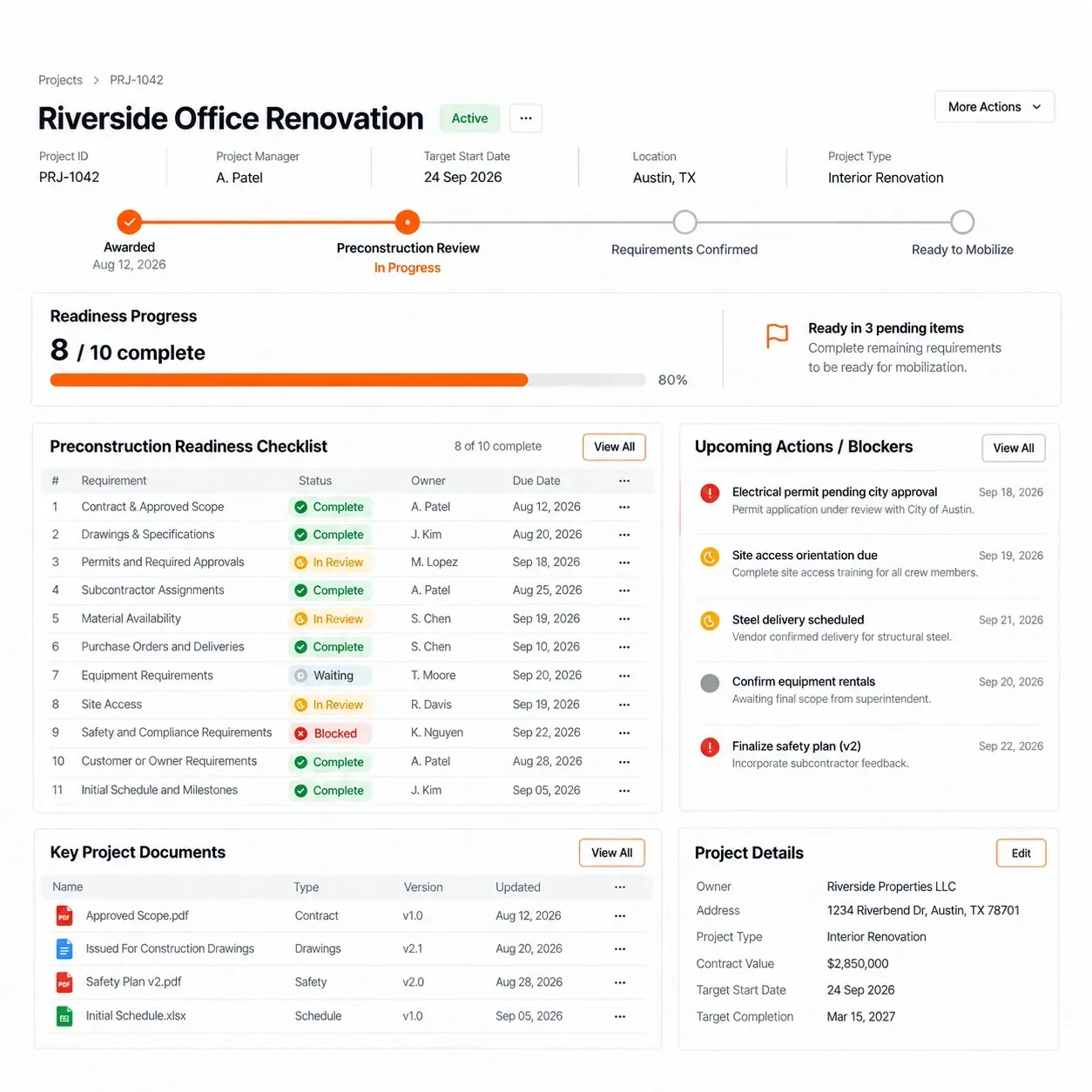Sort checklist by Status column header
1092x1092 pixels.
pyautogui.click(x=315, y=481)
